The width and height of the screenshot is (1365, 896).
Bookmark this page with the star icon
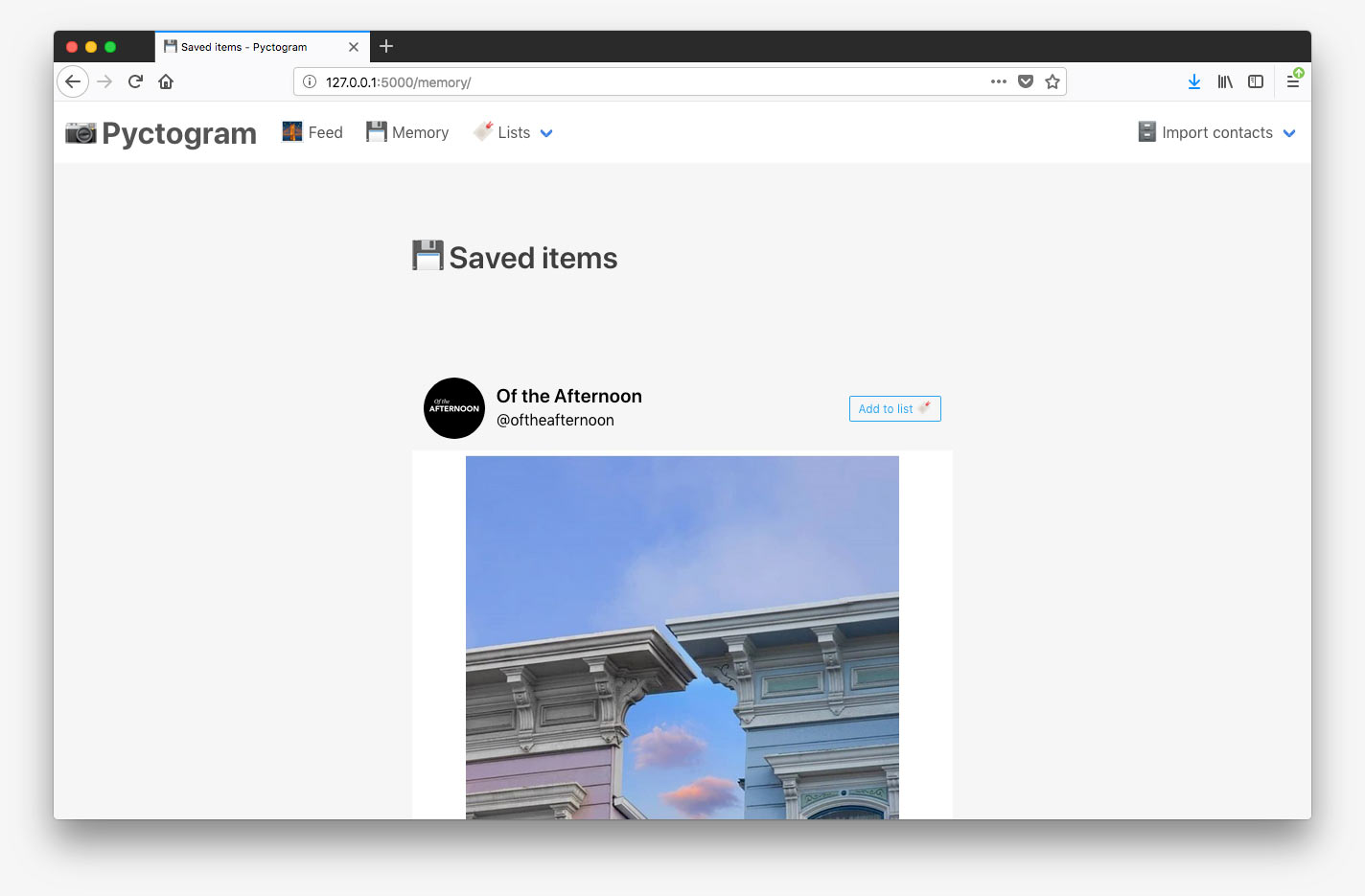pyautogui.click(x=1053, y=81)
